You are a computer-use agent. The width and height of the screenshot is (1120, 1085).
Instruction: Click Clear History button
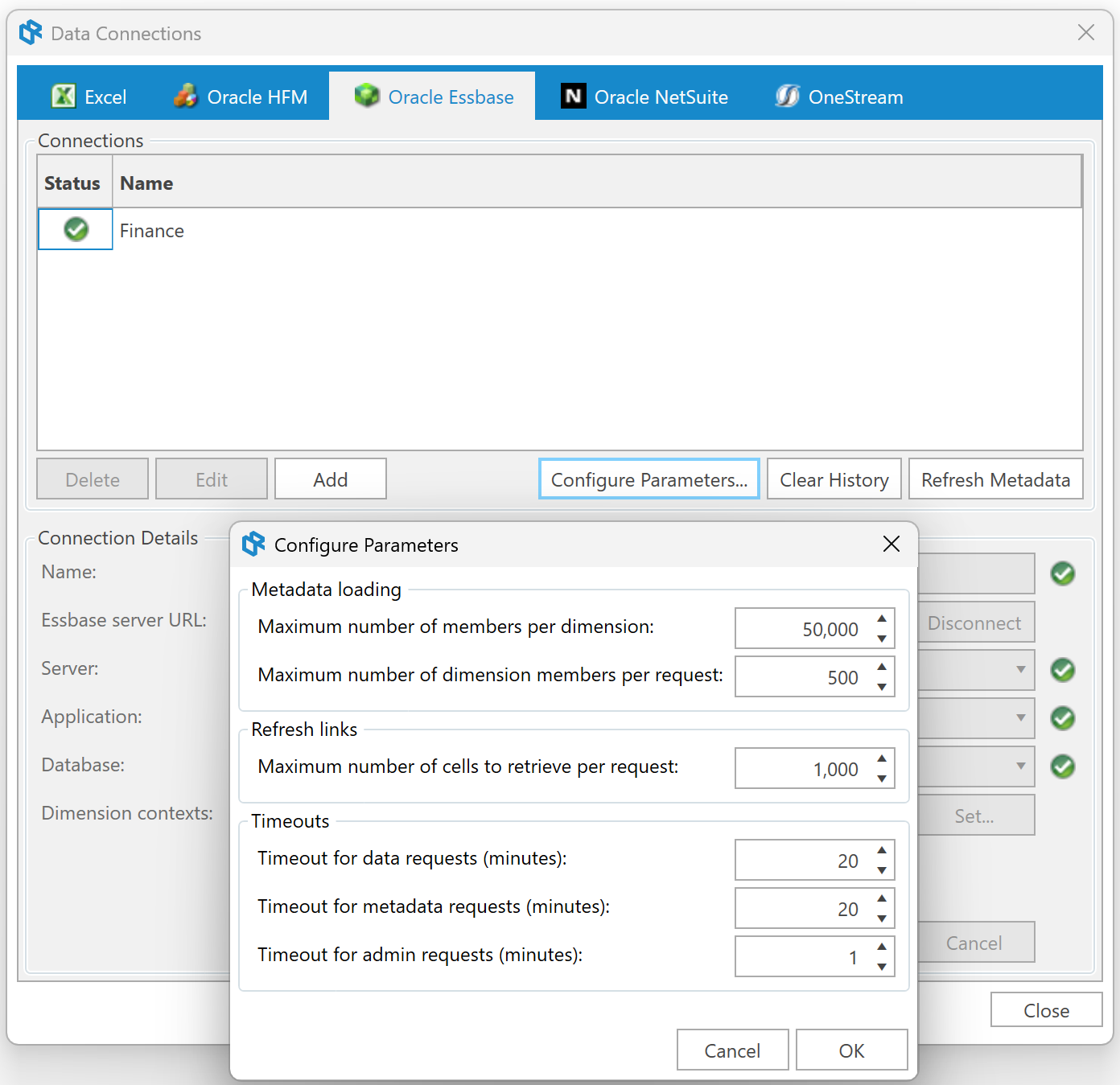click(x=834, y=479)
